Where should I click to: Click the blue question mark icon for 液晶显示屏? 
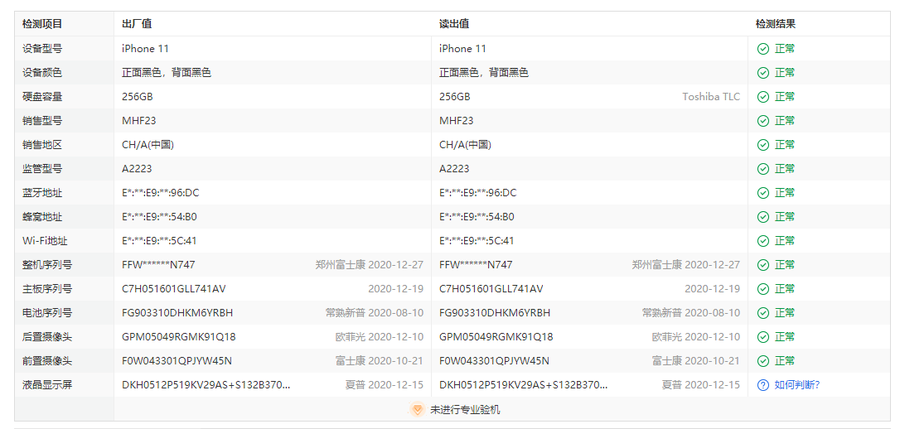763,385
